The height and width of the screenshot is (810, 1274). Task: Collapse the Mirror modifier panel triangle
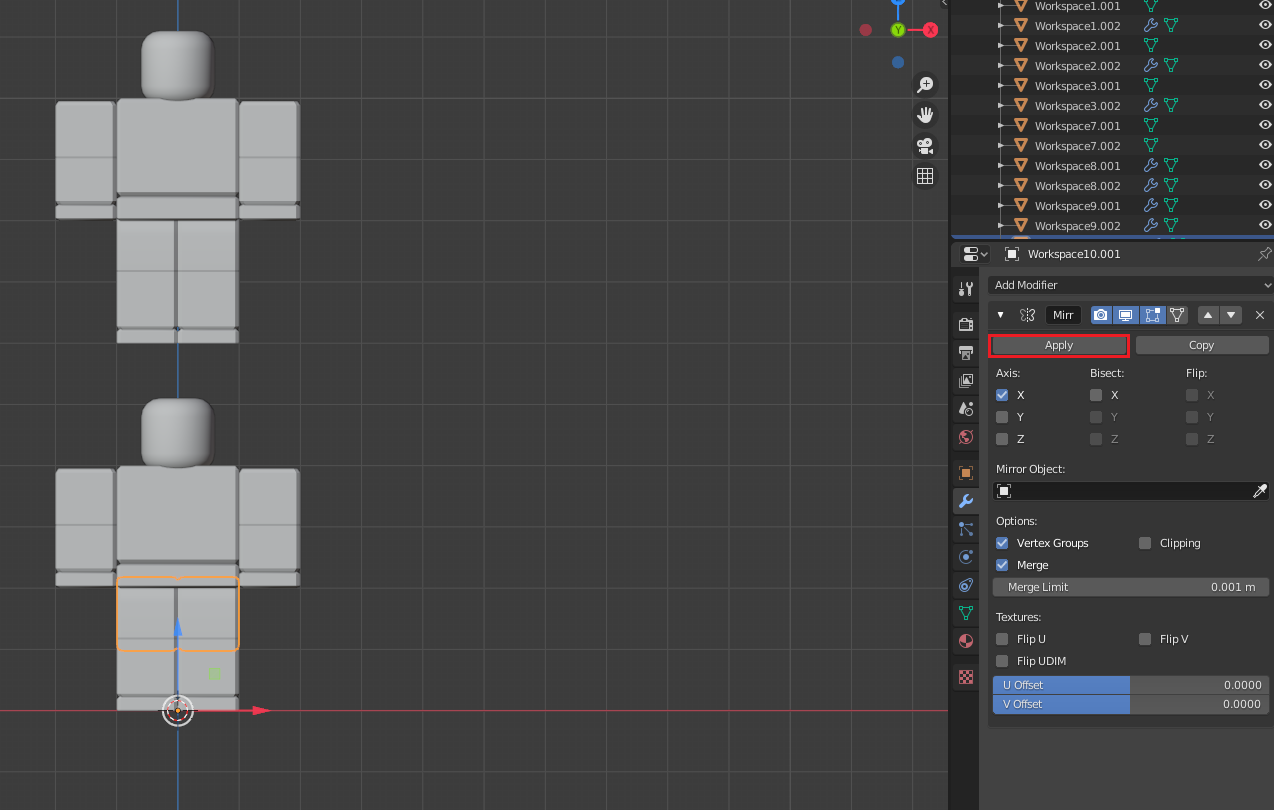point(1001,315)
